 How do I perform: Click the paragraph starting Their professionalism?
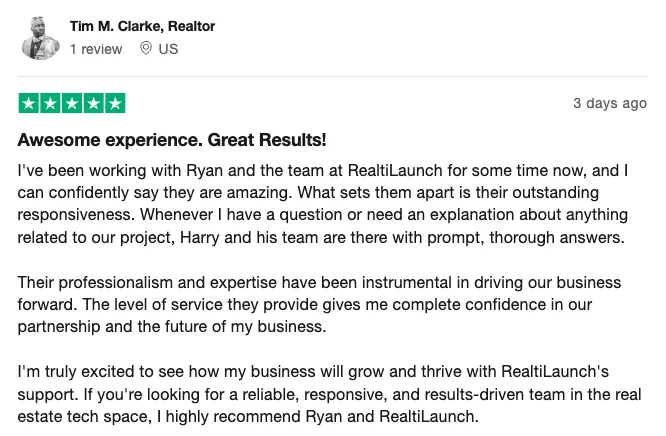click(319, 305)
